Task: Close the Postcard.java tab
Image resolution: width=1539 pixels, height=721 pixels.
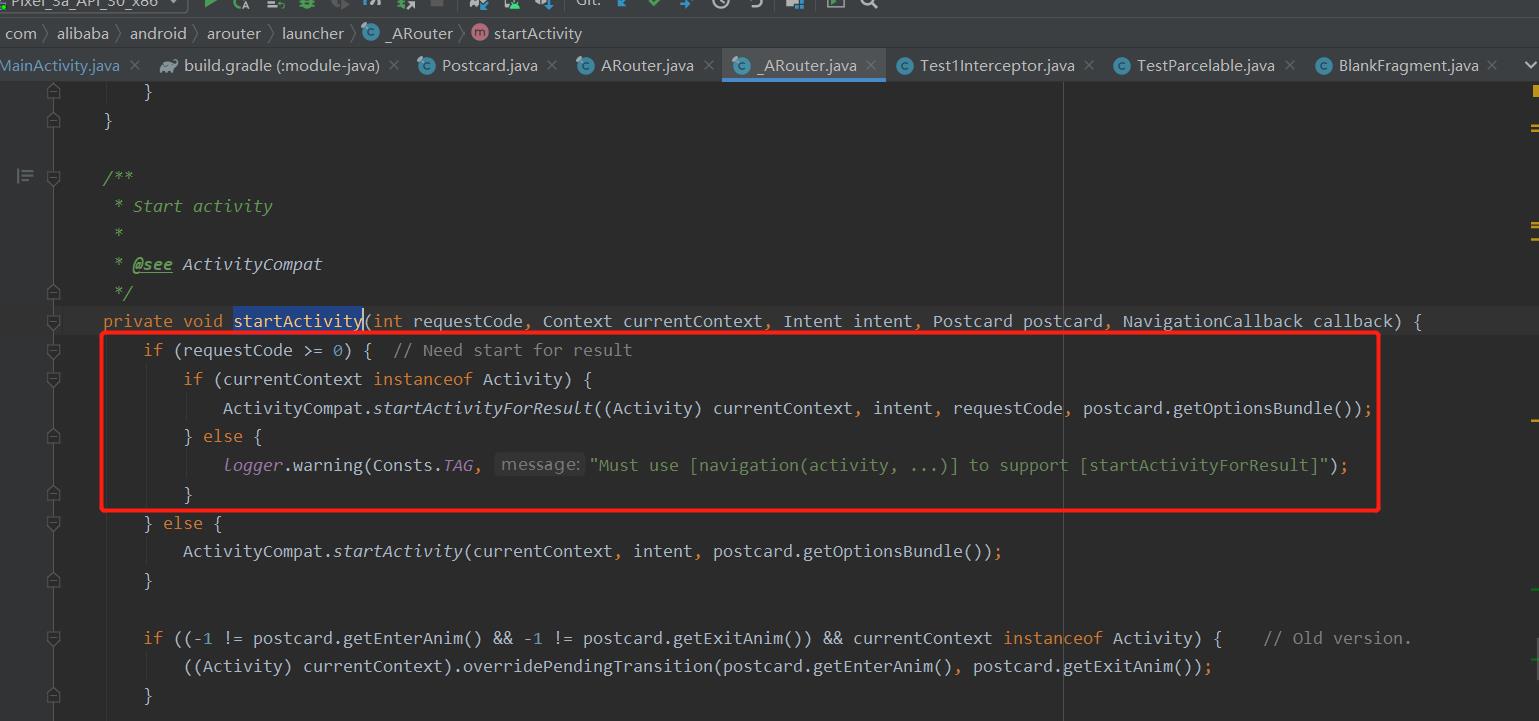Action: click(551, 66)
